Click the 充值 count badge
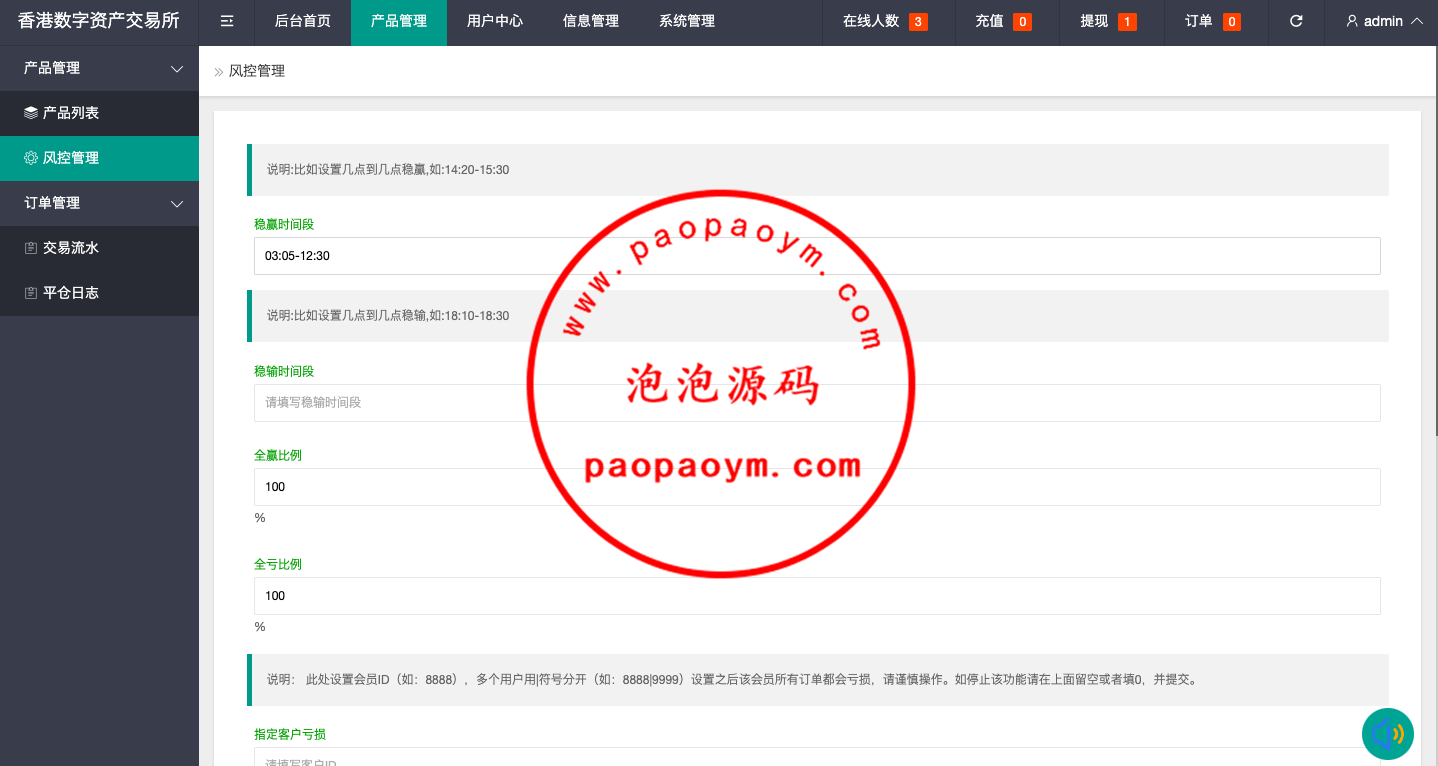1438x766 pixels. [1022, 22]
